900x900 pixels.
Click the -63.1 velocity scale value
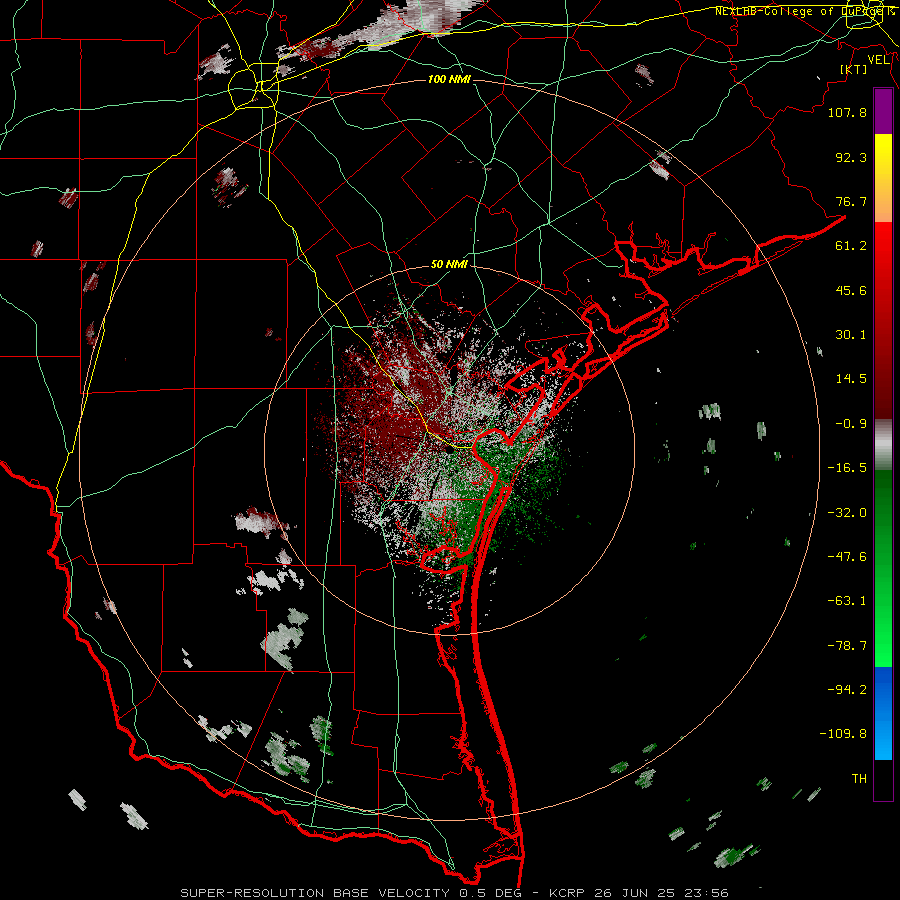point(847,601)
